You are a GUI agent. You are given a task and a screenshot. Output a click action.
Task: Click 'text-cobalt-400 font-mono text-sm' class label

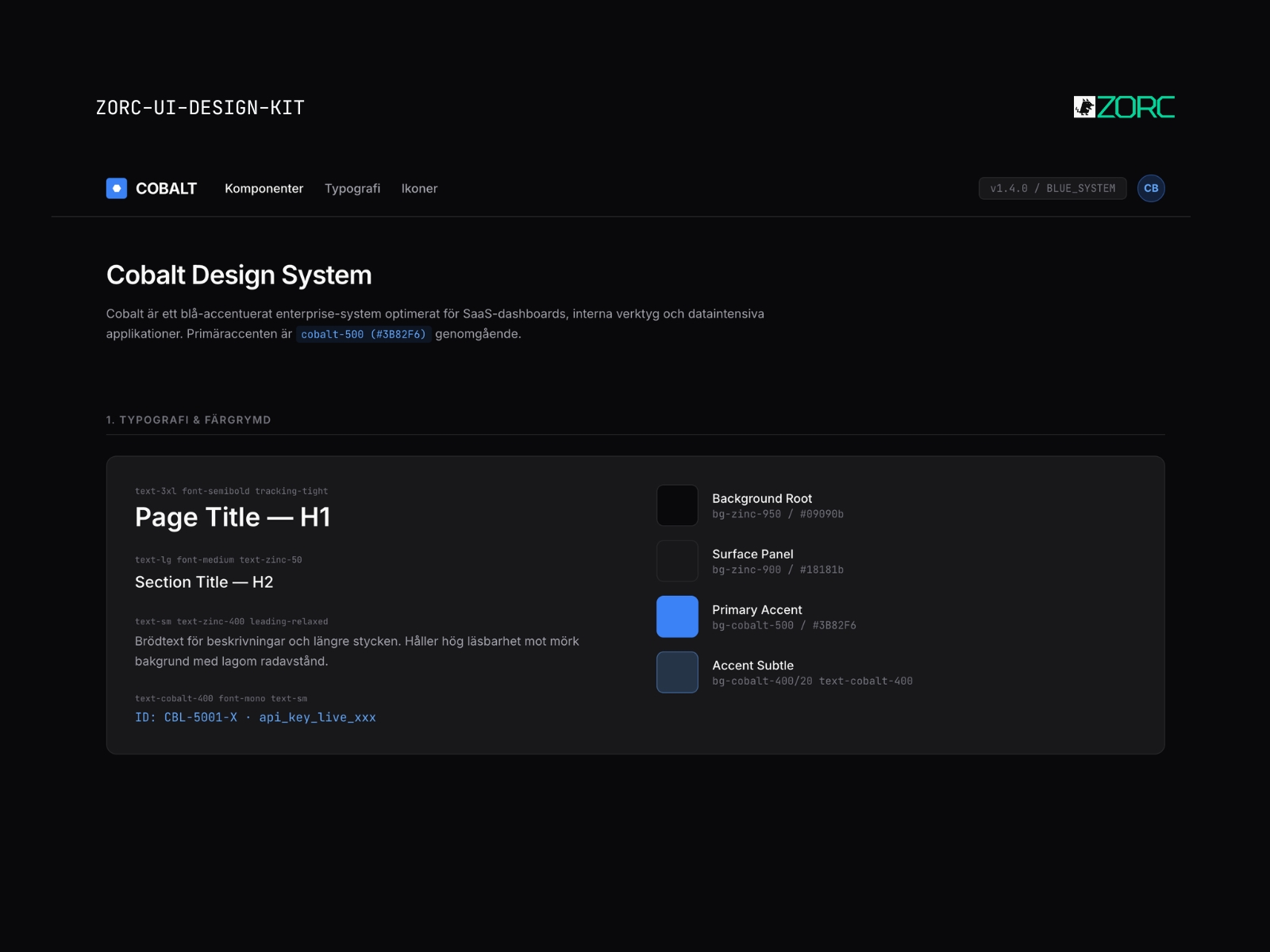pos(221,698)
